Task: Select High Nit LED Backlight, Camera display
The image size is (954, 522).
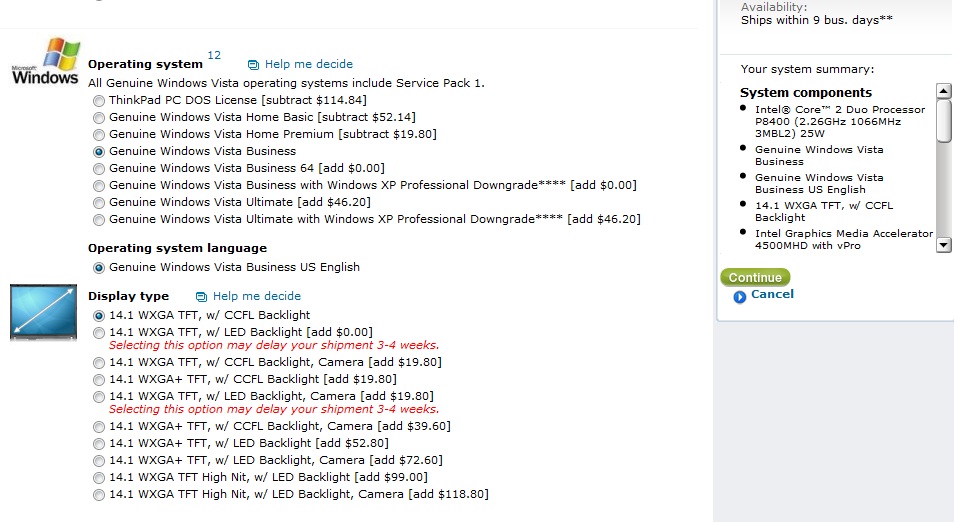Action: (99, 495)
